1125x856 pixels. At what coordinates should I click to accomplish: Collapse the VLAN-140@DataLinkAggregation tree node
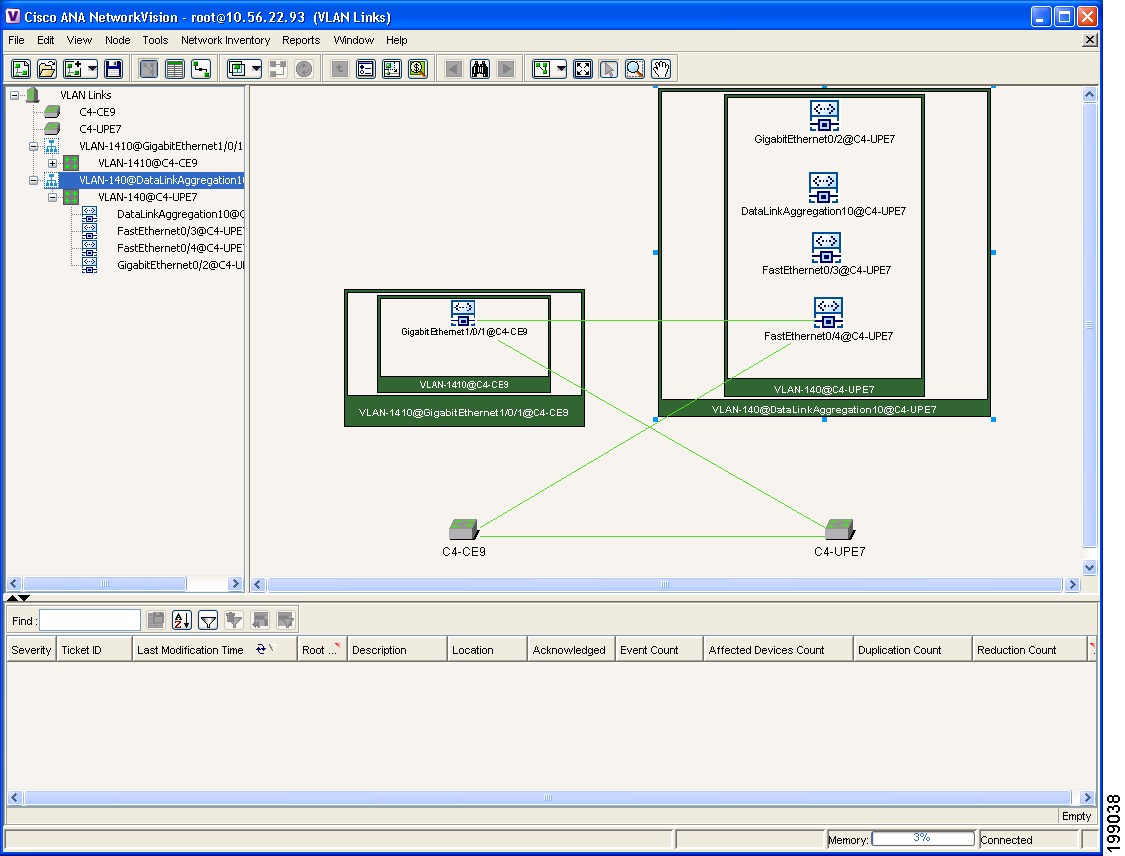[33, 180]
